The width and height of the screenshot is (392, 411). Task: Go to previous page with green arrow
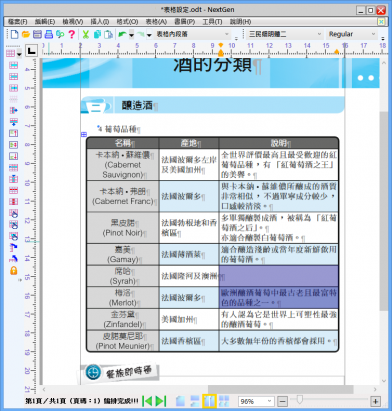pos(147,401)
